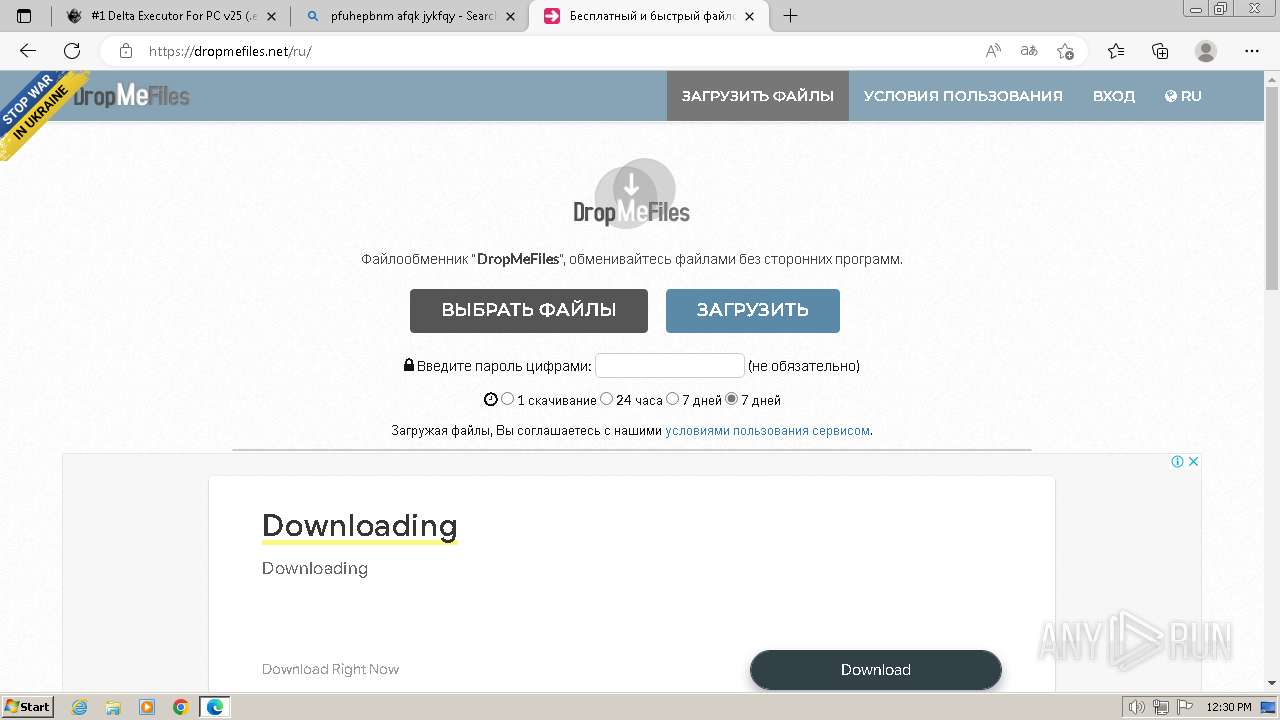Refresh the current page
1280x720 pixels.
click(x=72, y=51)
